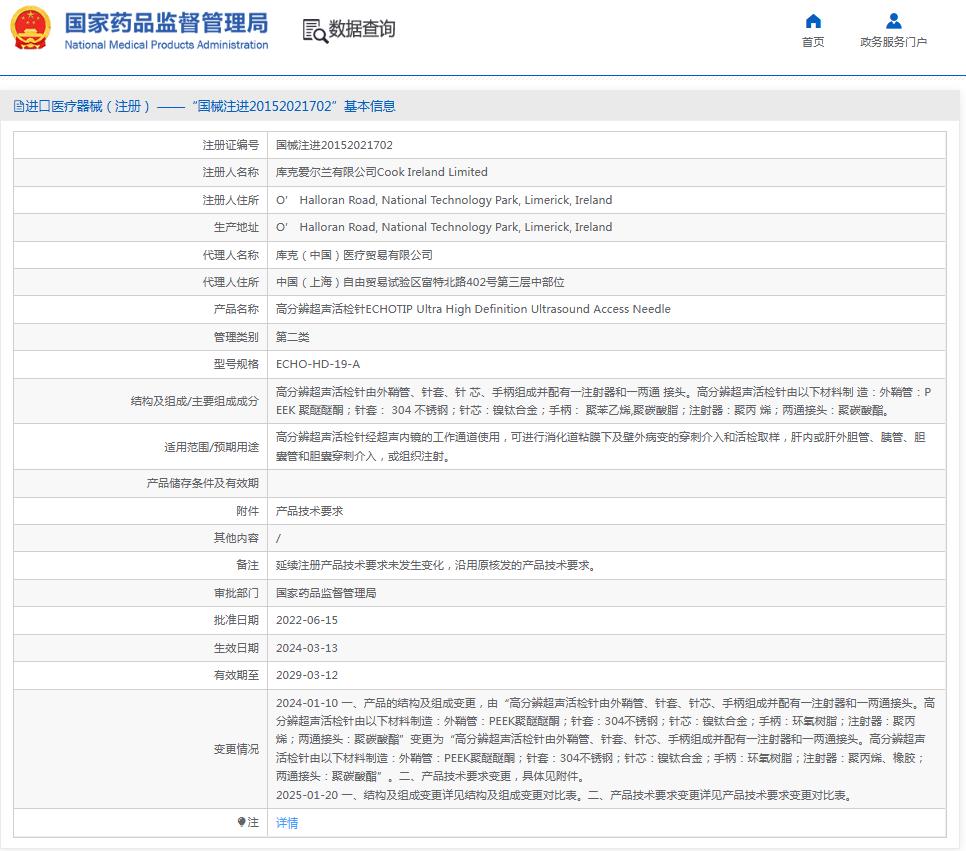This screenshot has width=966, height=851.
Task: Click the document icon before 进口医疗器械
Action: pyautogui.click(x=18, y=107)
